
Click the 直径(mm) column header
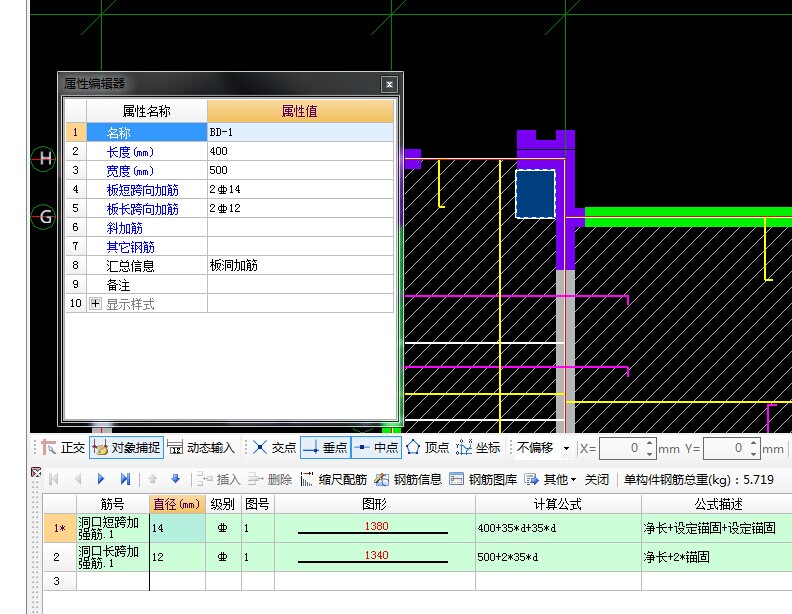(x=177, y=504)
